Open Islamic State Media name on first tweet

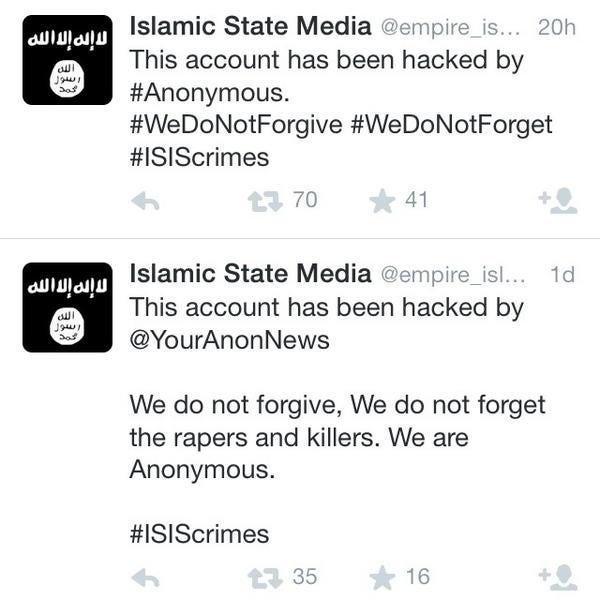click(251, 26)
